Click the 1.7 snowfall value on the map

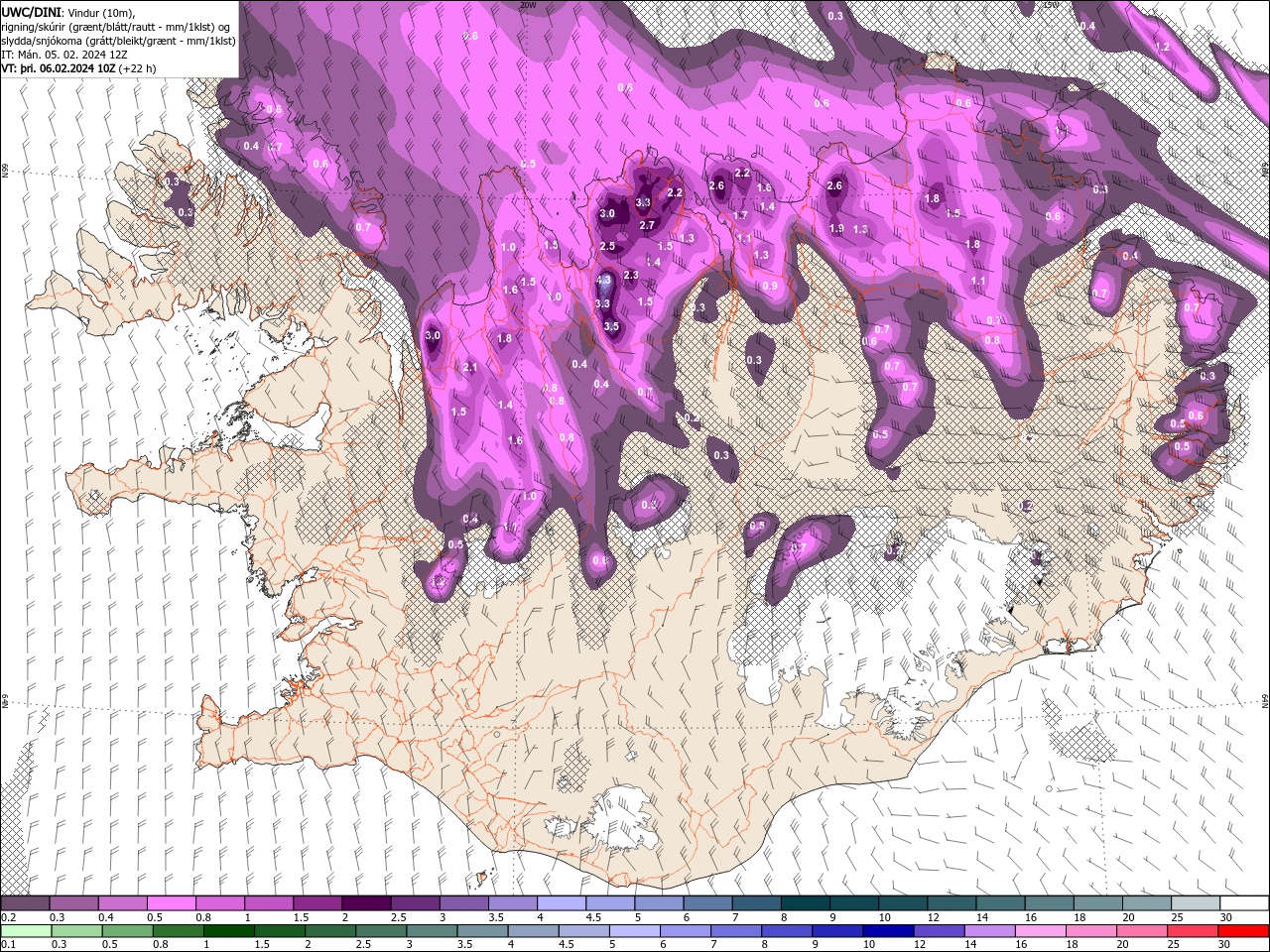[740, 215]
